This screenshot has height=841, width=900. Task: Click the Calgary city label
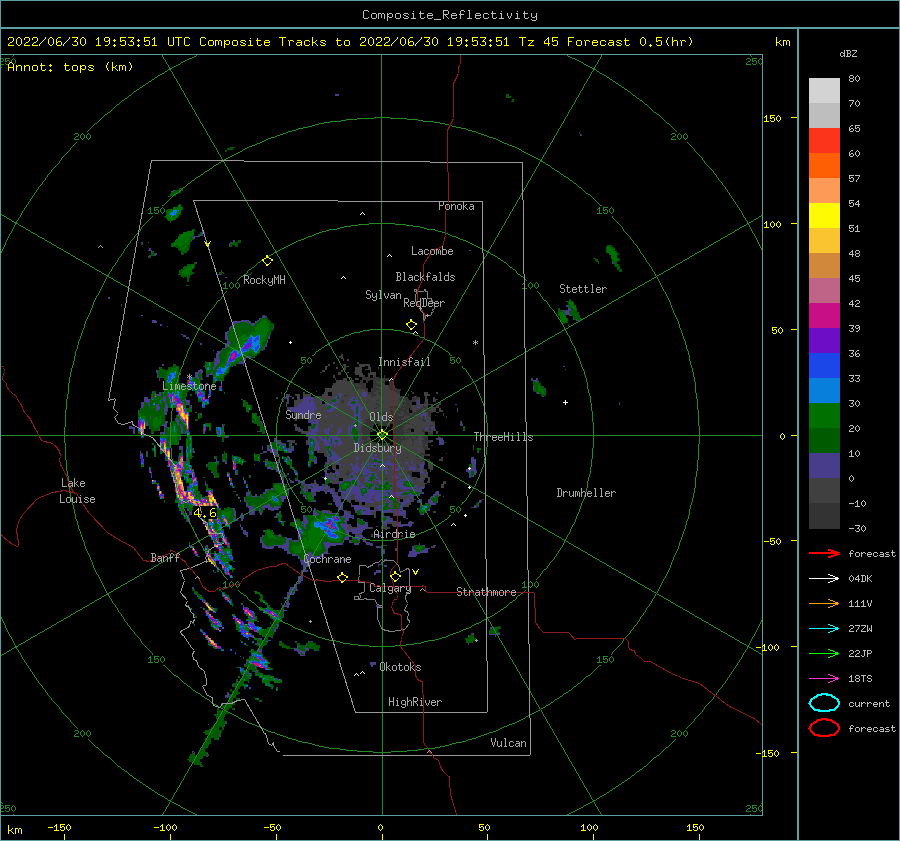click(390, 588)
